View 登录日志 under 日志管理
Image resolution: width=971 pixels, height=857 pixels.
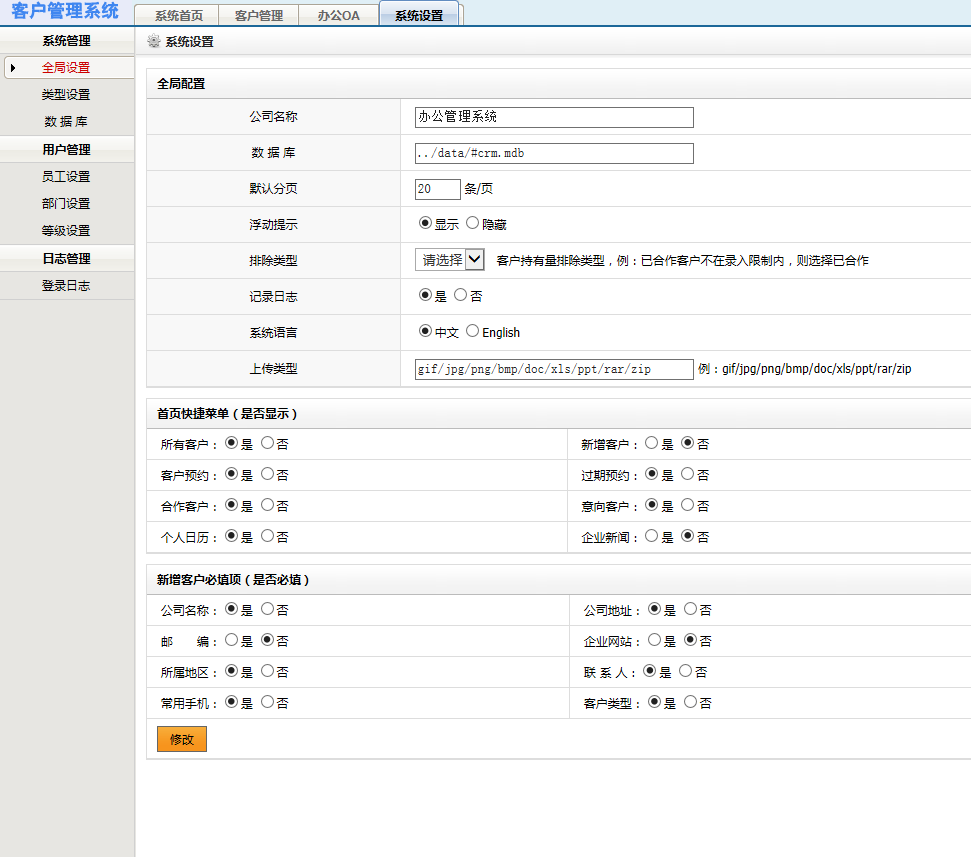(66, 285)
